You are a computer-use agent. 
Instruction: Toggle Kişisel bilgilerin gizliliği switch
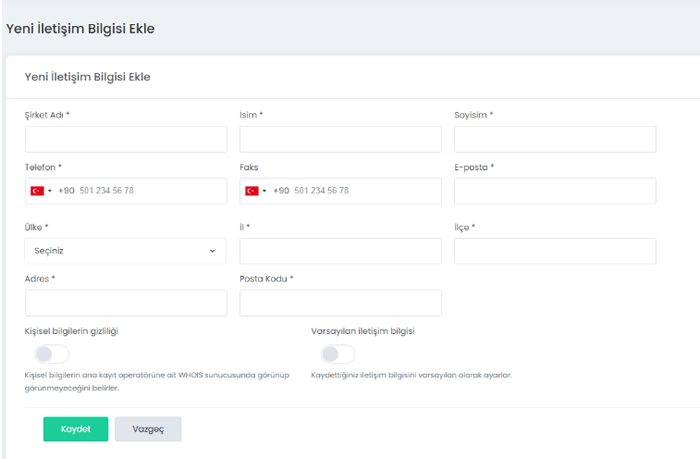point(52,353)
